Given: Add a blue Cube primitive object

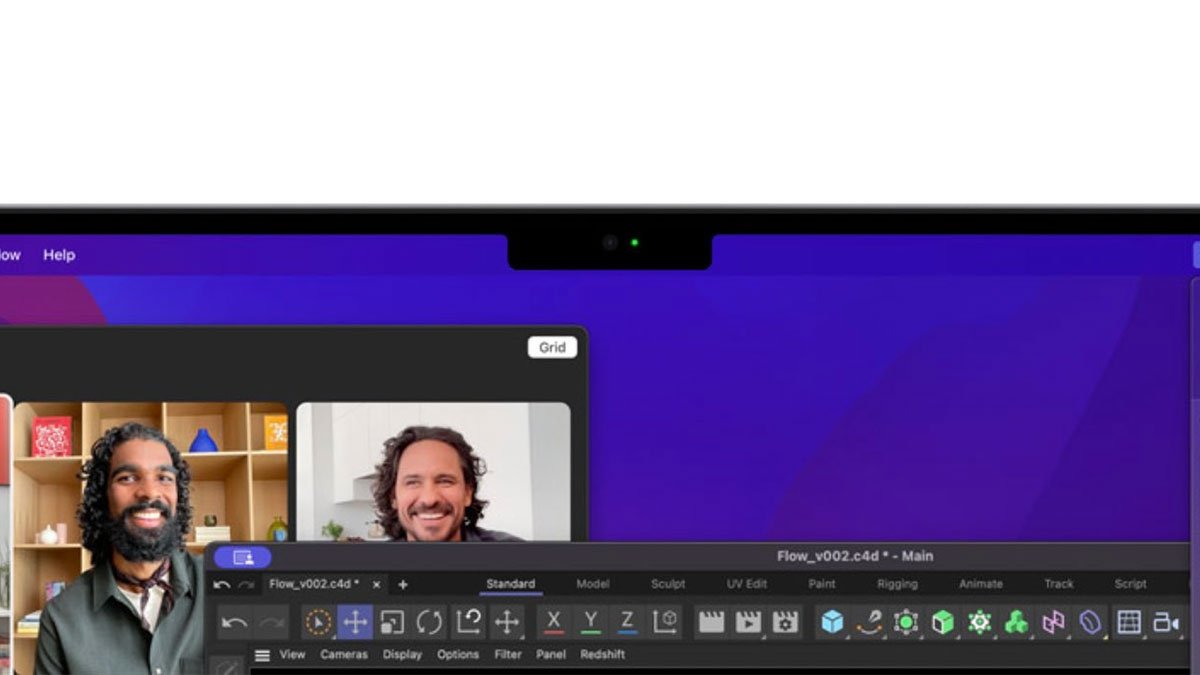Looking at the screenshot, I should (x=832, y=622).
